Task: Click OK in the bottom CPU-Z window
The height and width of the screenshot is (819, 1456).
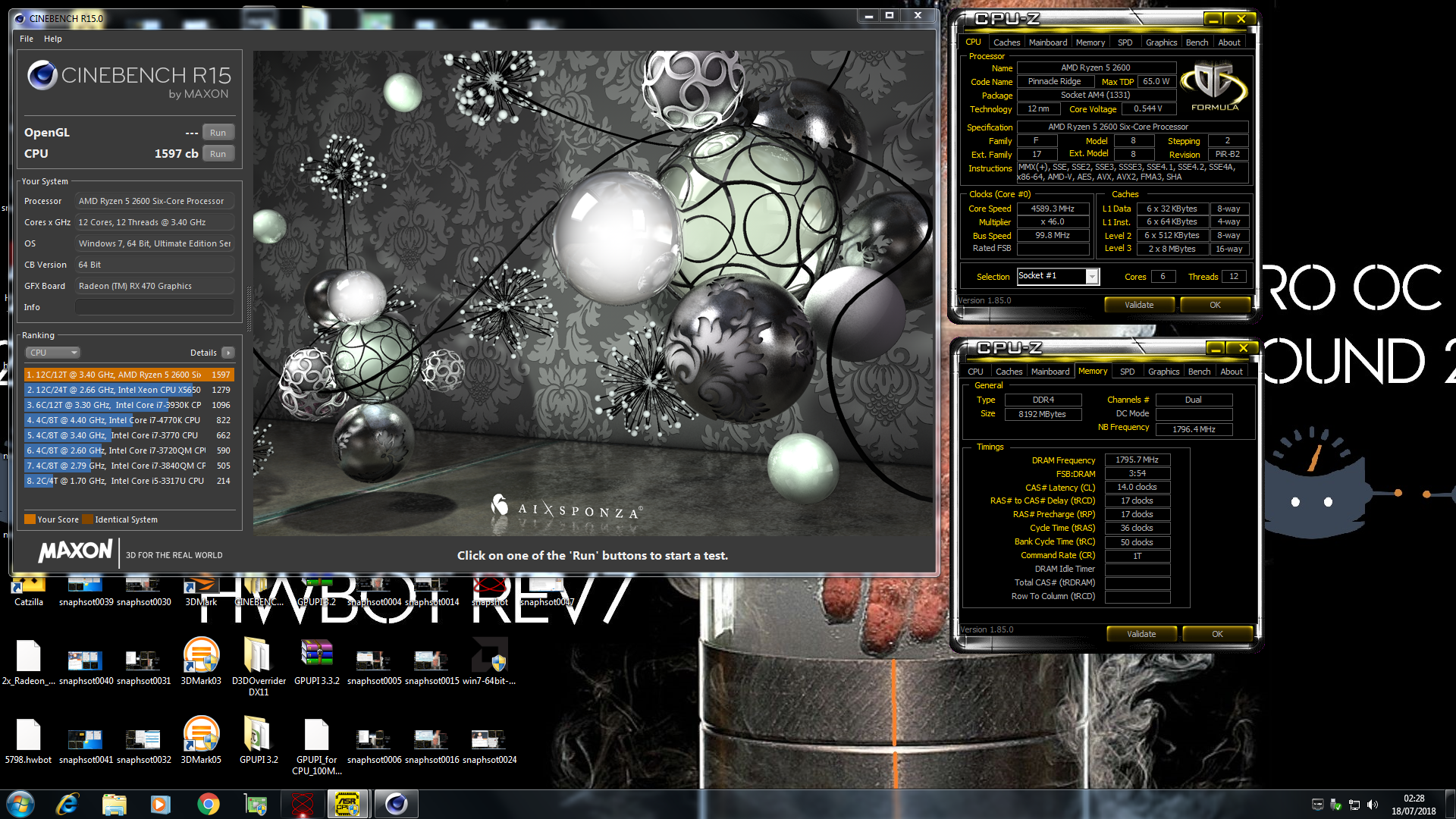Action: point(1217,634)
